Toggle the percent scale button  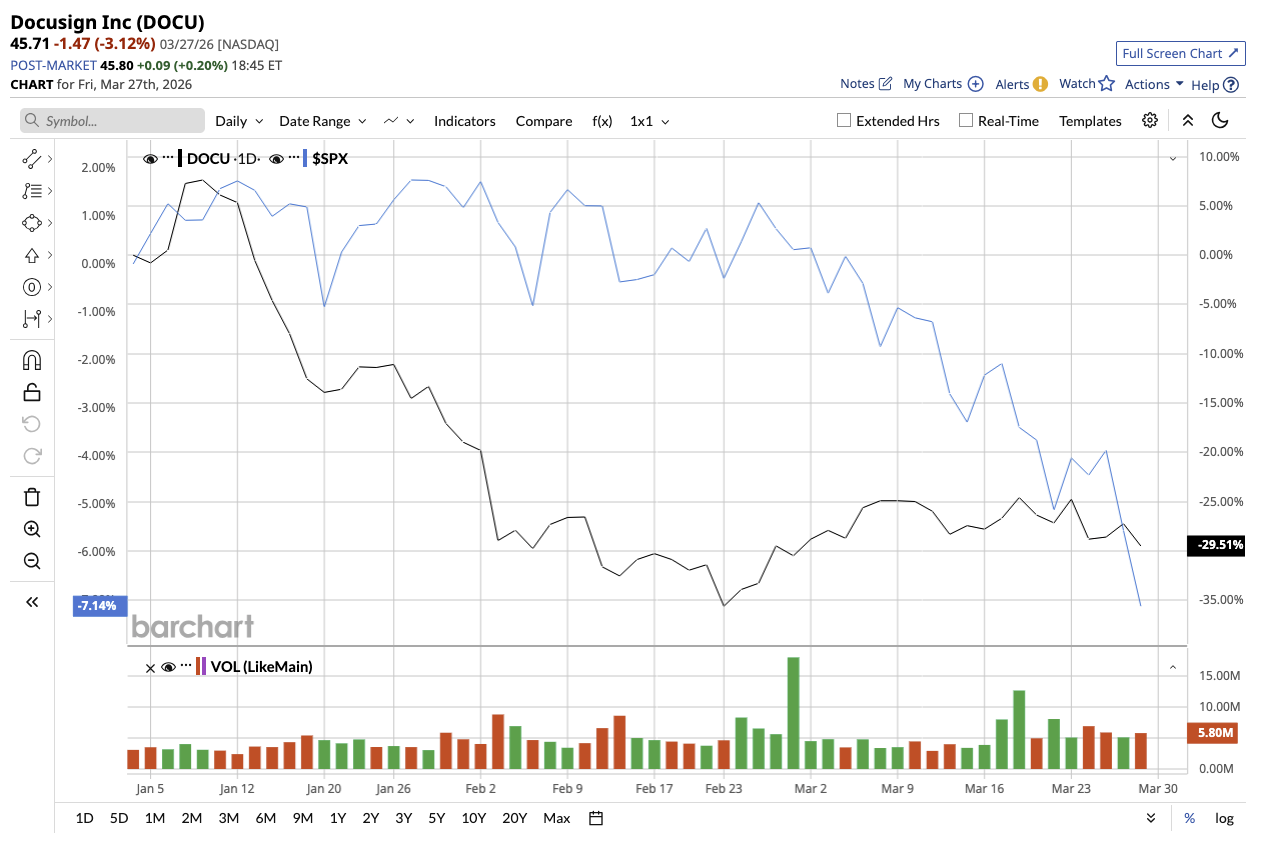click(x=1190, y=818)
